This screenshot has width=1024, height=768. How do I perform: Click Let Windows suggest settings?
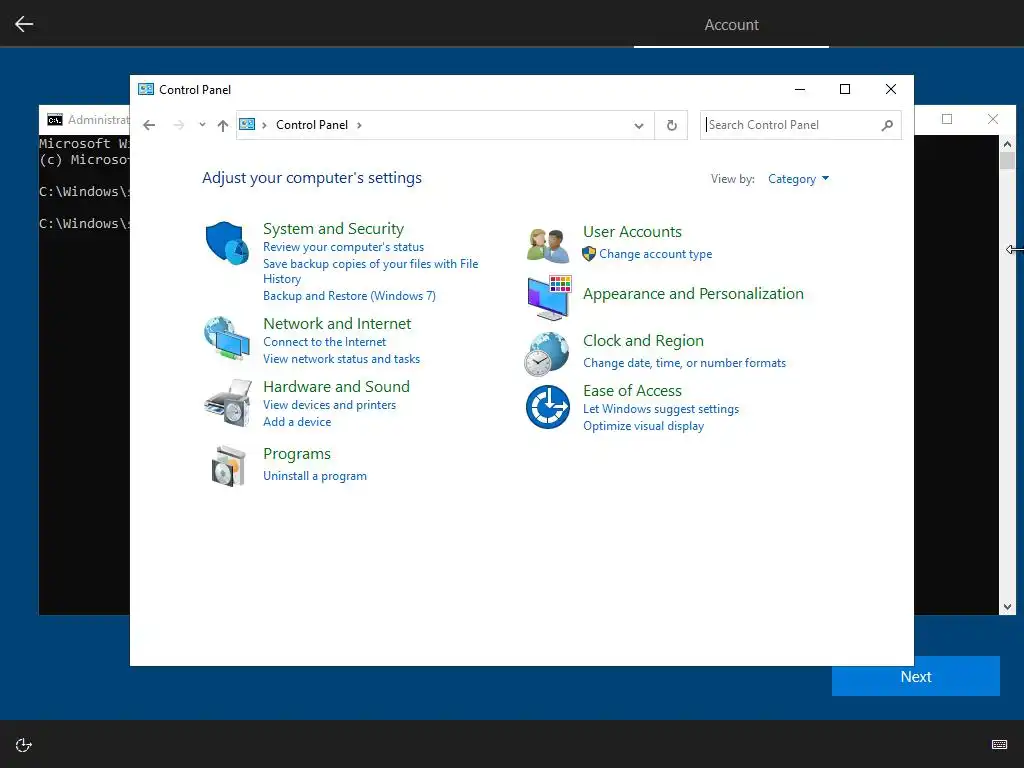(x=661, y=409)
